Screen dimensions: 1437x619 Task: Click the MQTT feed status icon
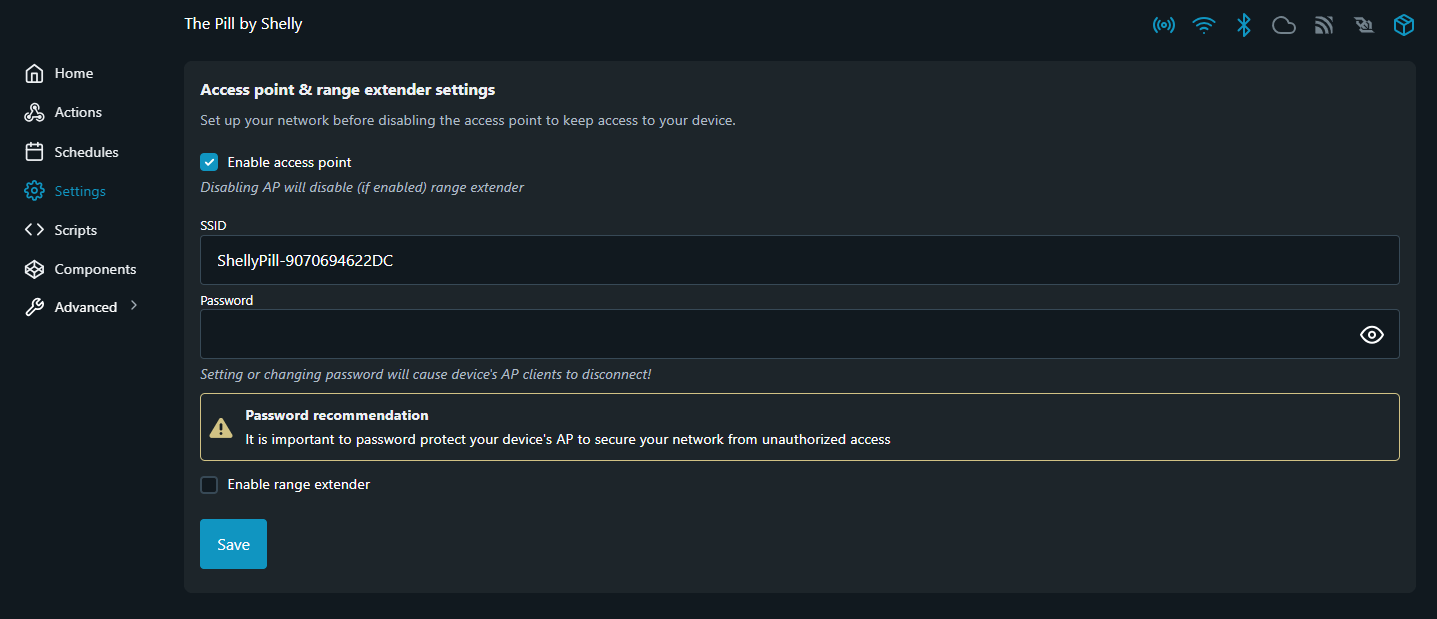(x=1324, y=25)
